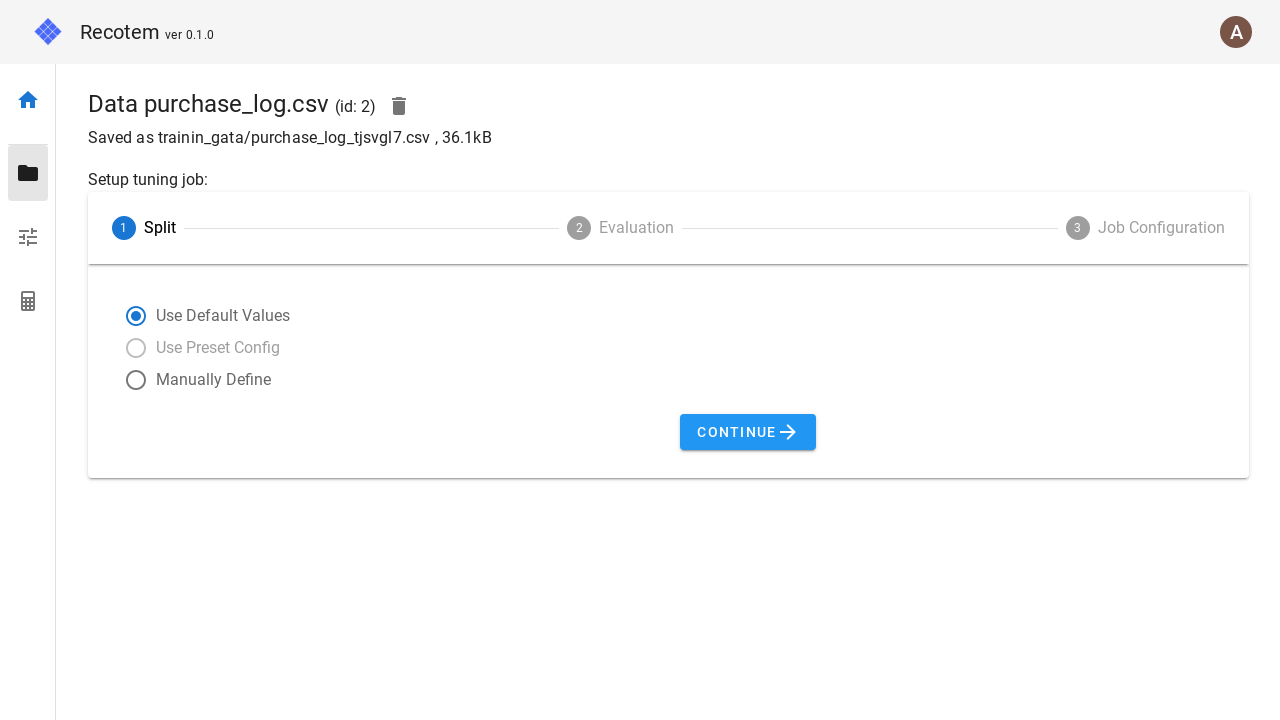The height and width of the screenshot is (720, 1280).
Task: Delete purchase_log.csv using the trash icon
Action: click(398, 106)
